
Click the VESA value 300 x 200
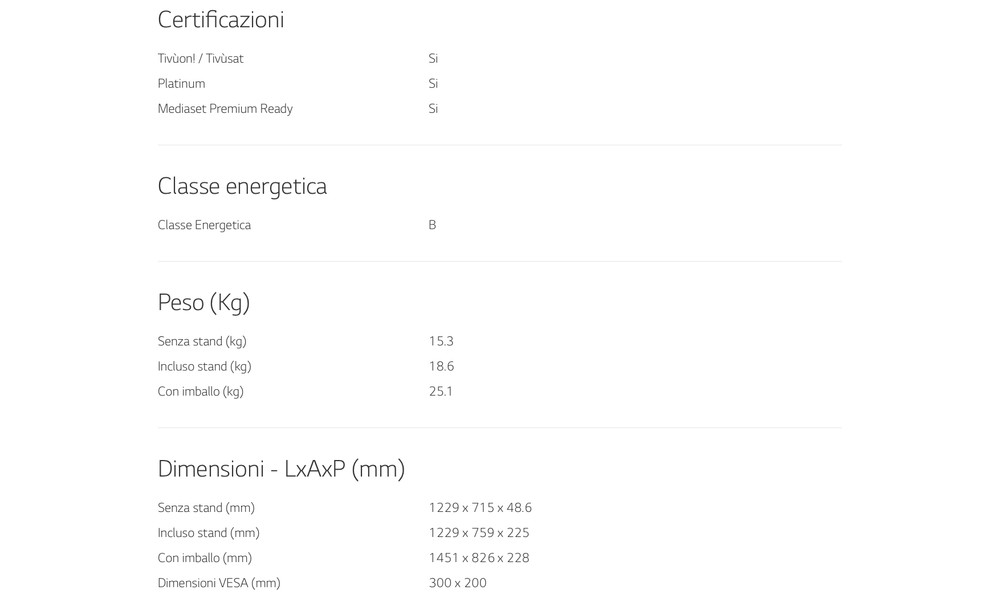click(x=457, y=583)
